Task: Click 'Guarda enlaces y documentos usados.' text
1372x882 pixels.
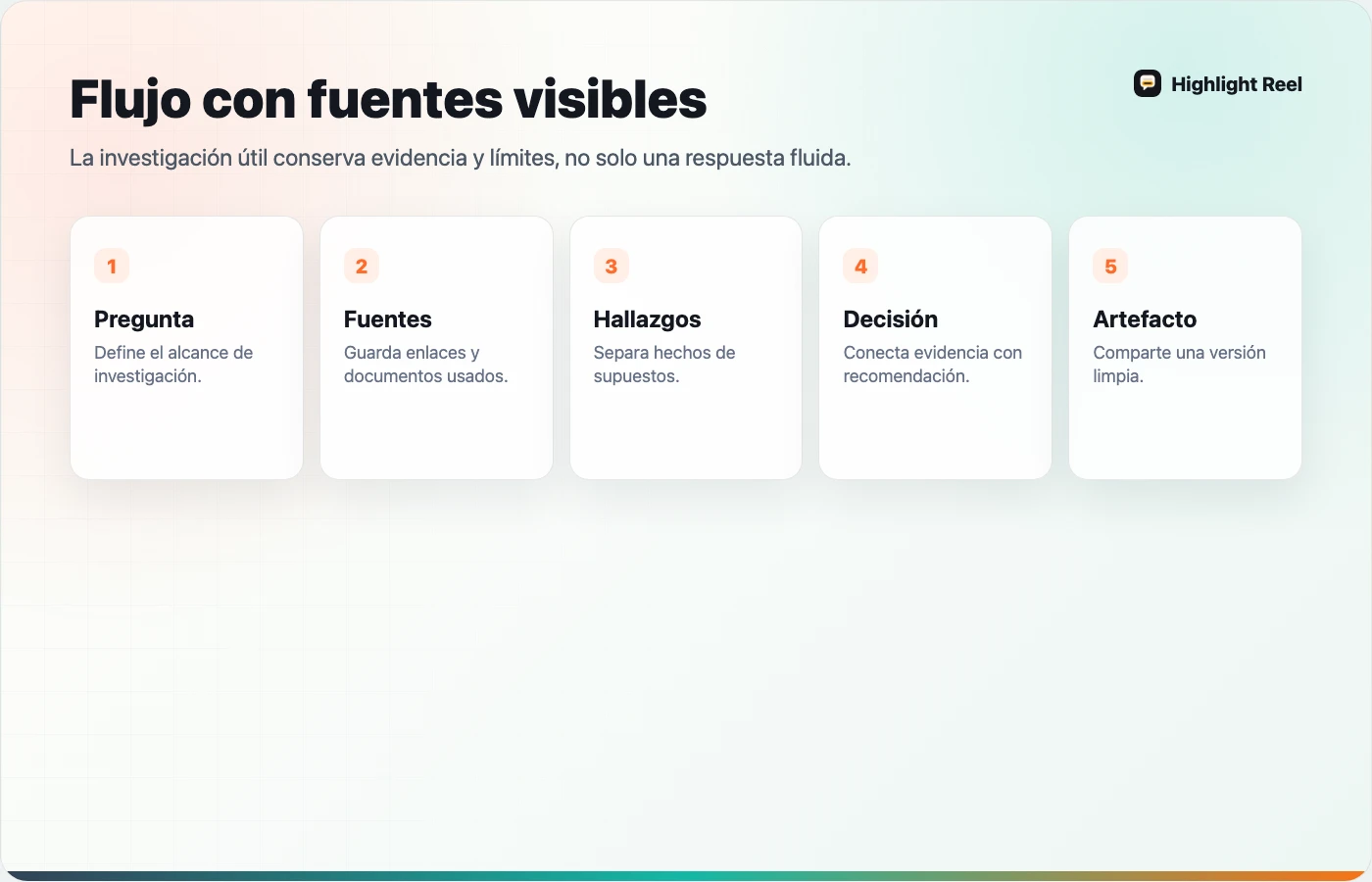Action: pyautogui.click(x=426, y=365)
